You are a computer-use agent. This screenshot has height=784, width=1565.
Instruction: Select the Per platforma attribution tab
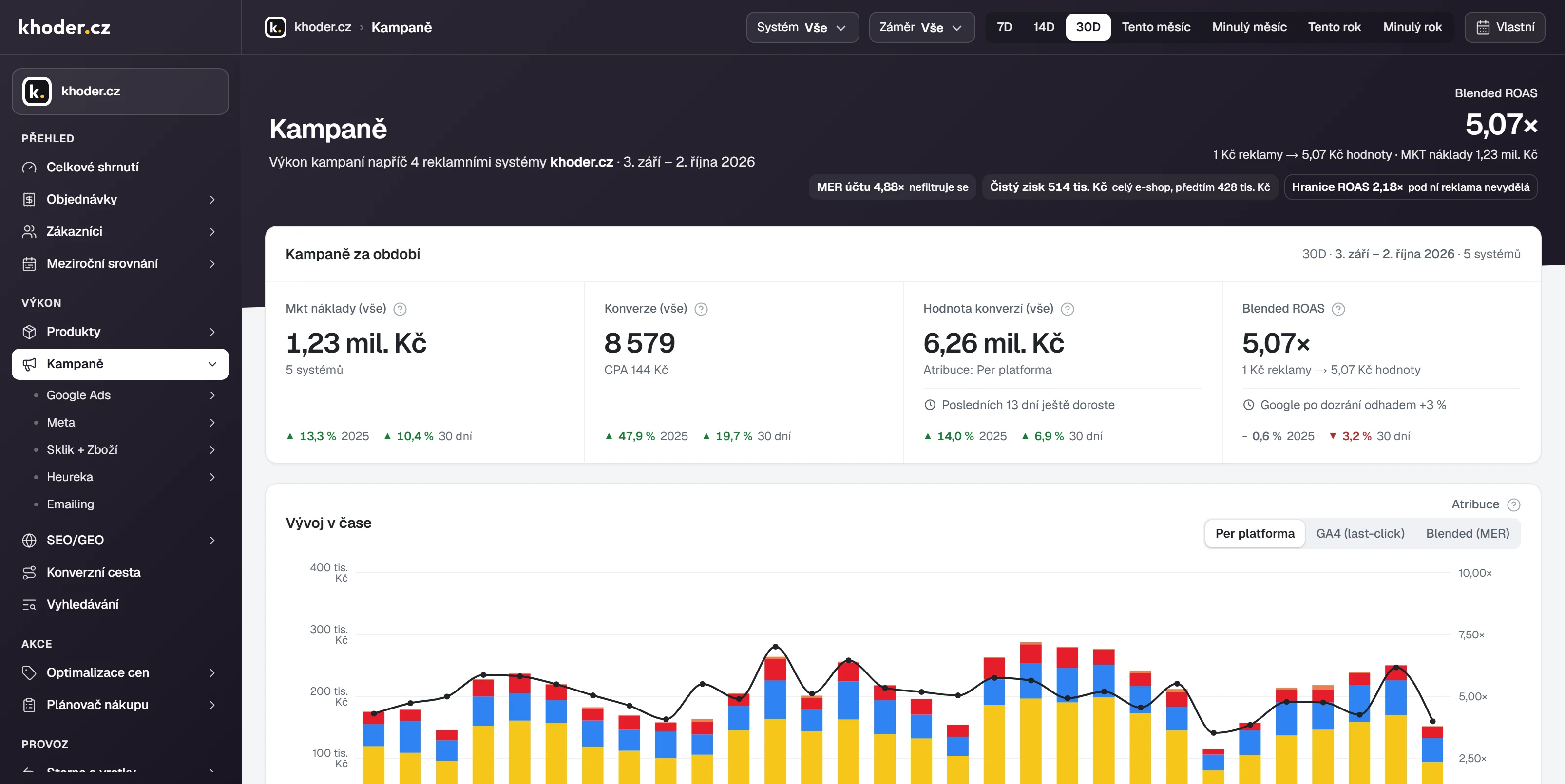pos(1255,534)
